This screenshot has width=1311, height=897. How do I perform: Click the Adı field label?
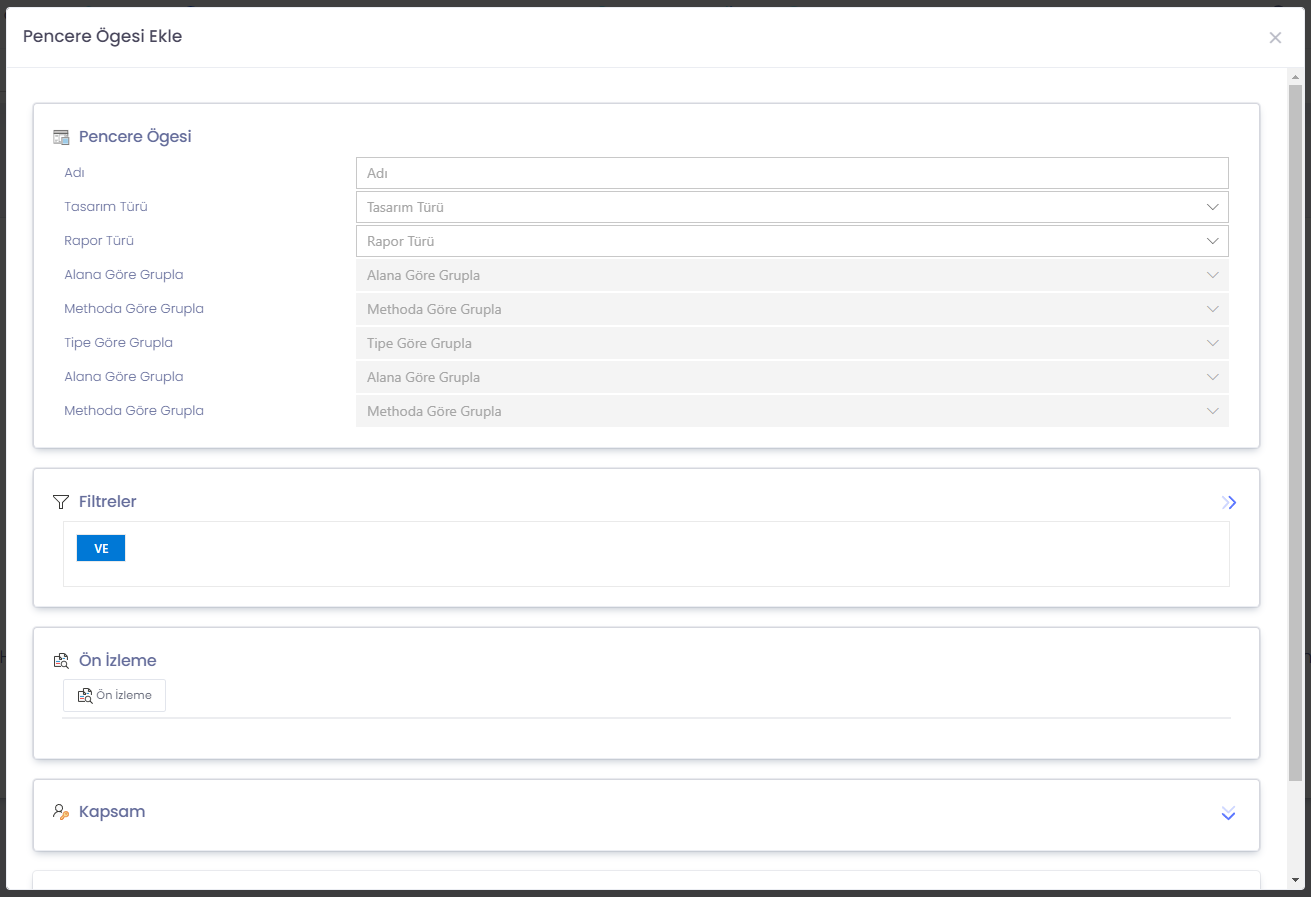coord(74,173)
